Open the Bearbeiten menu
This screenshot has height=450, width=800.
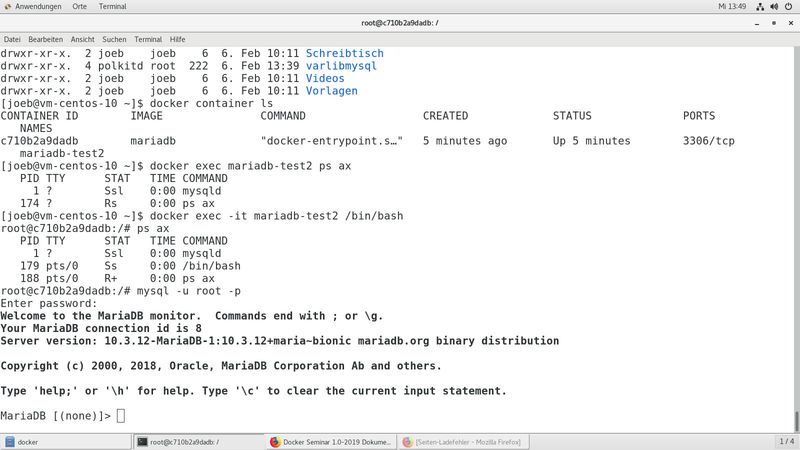[46, 39]
